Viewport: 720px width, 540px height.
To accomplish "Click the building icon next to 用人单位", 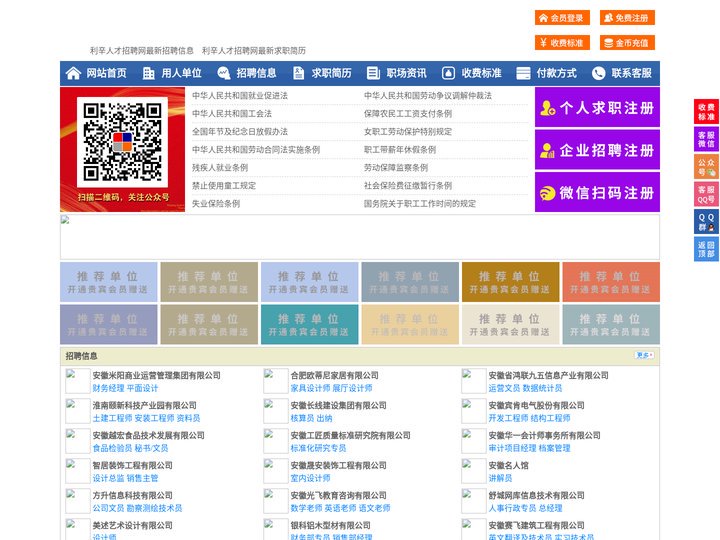I will pos(148,73).
